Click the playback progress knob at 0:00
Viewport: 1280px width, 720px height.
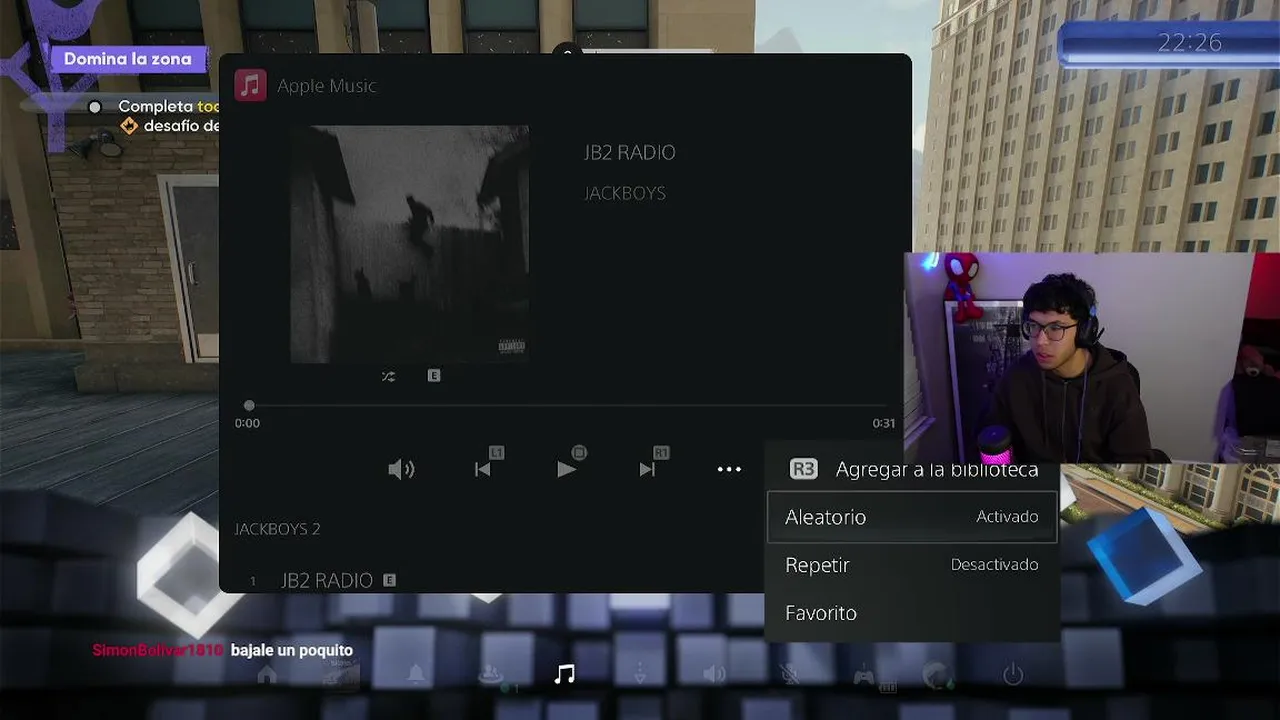tap(249, 405)
